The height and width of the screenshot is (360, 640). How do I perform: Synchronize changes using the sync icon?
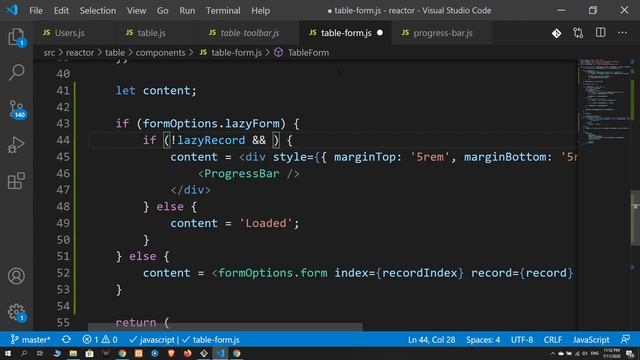point(66,340)
